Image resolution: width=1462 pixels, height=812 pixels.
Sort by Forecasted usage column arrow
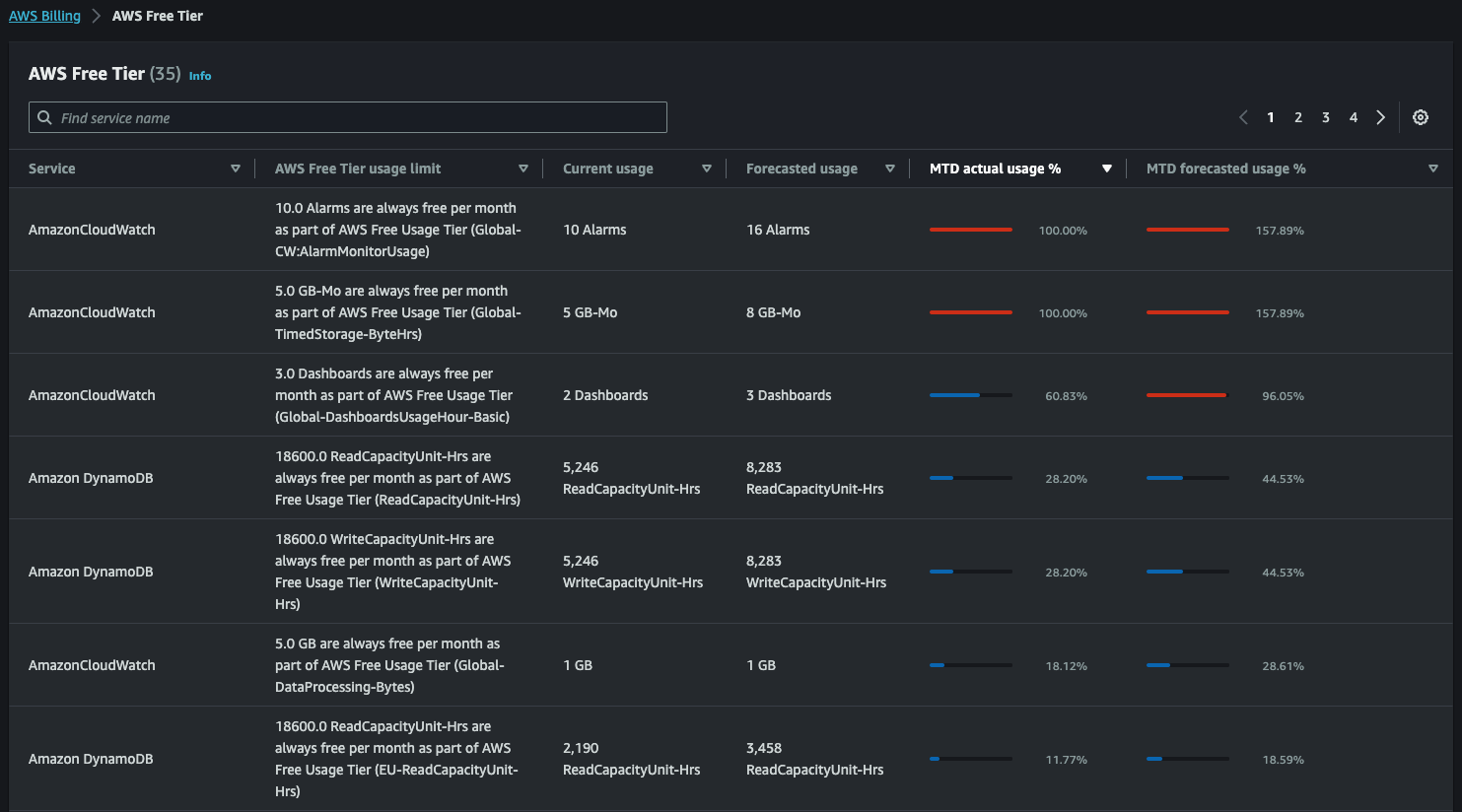coord(890,169)
